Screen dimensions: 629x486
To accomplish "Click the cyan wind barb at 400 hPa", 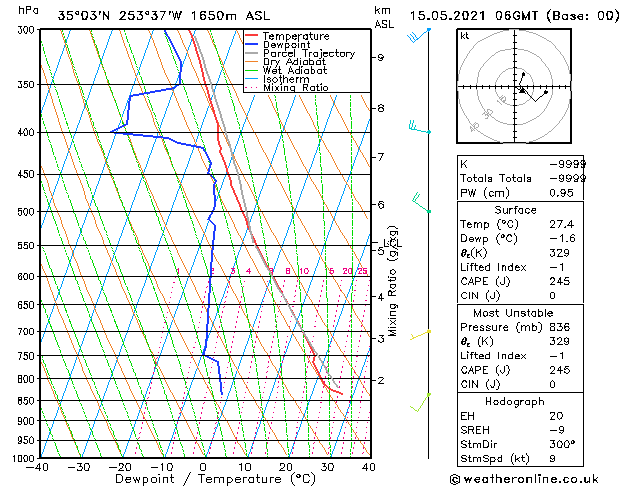I will (x=420, y=127).
